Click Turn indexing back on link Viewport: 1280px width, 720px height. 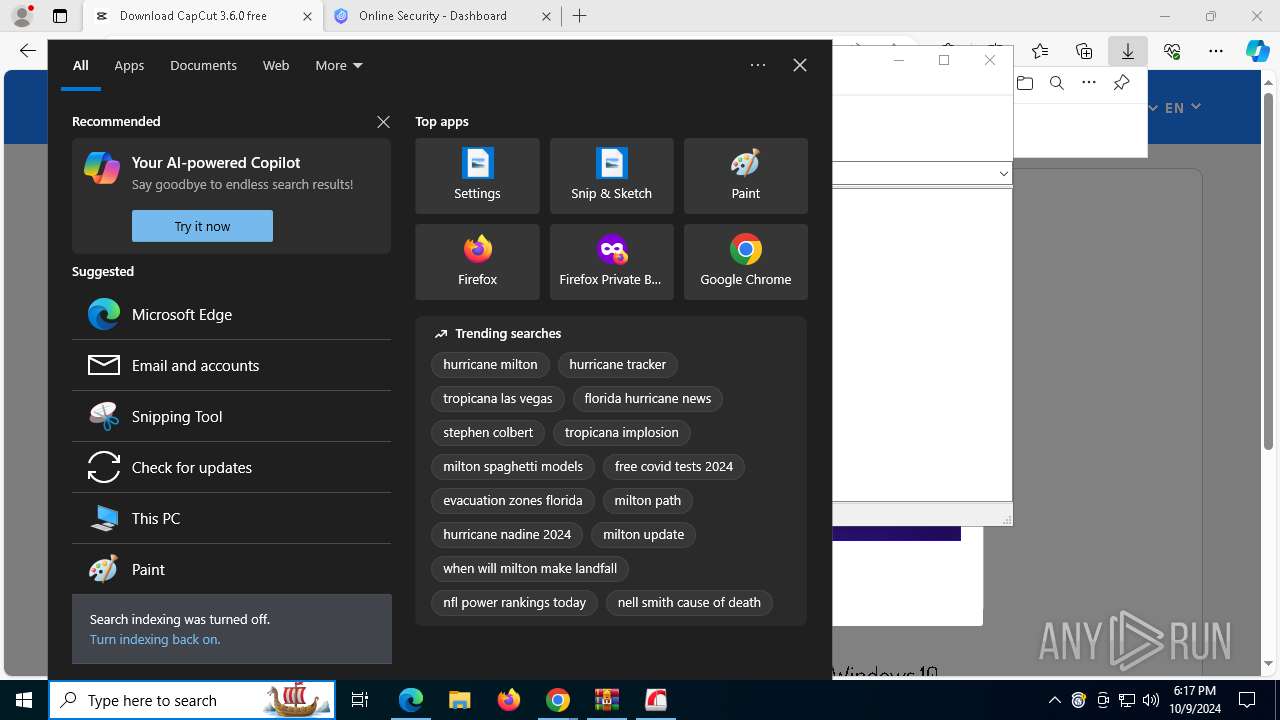(x=155, y=639)
